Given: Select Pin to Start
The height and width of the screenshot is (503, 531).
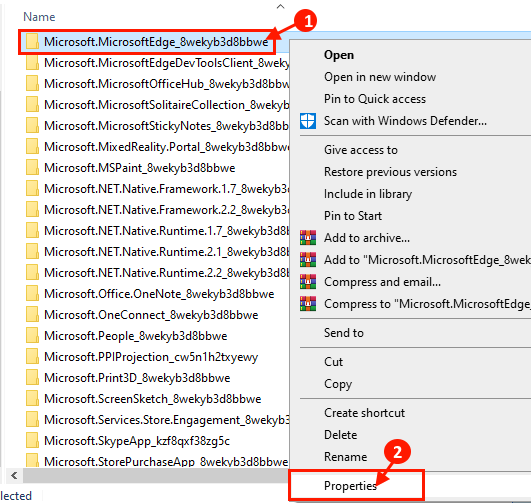Looking at the screenshot, I should point(353,216).
